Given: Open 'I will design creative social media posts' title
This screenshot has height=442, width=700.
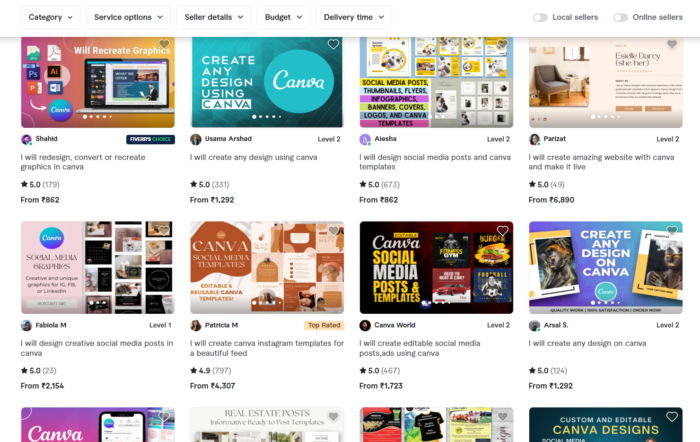Looking at the screenshot, I should 97,348.
